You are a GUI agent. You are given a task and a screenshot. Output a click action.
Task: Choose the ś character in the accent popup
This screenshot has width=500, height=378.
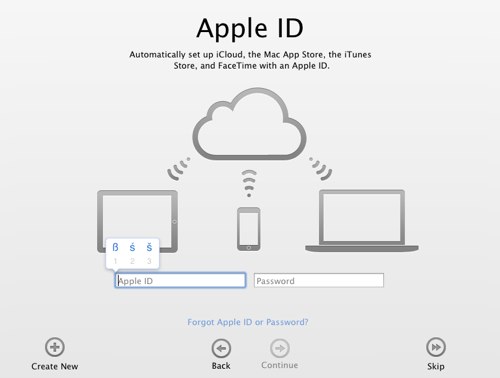[132, 247]
